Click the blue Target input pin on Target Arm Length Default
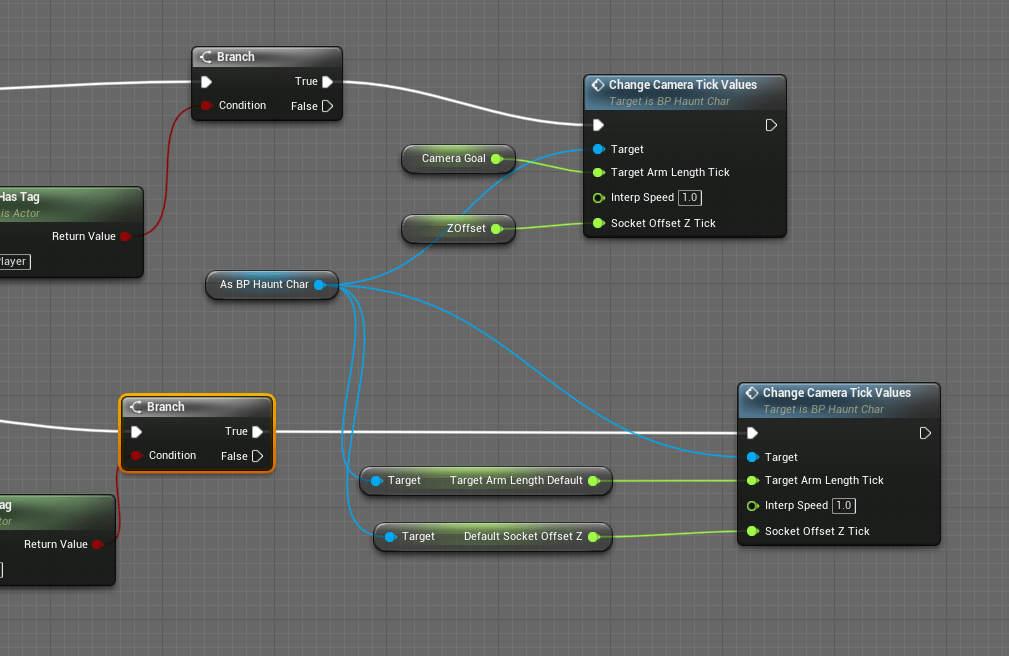This screenshot has height=656, width=1009. coord(376,481)
